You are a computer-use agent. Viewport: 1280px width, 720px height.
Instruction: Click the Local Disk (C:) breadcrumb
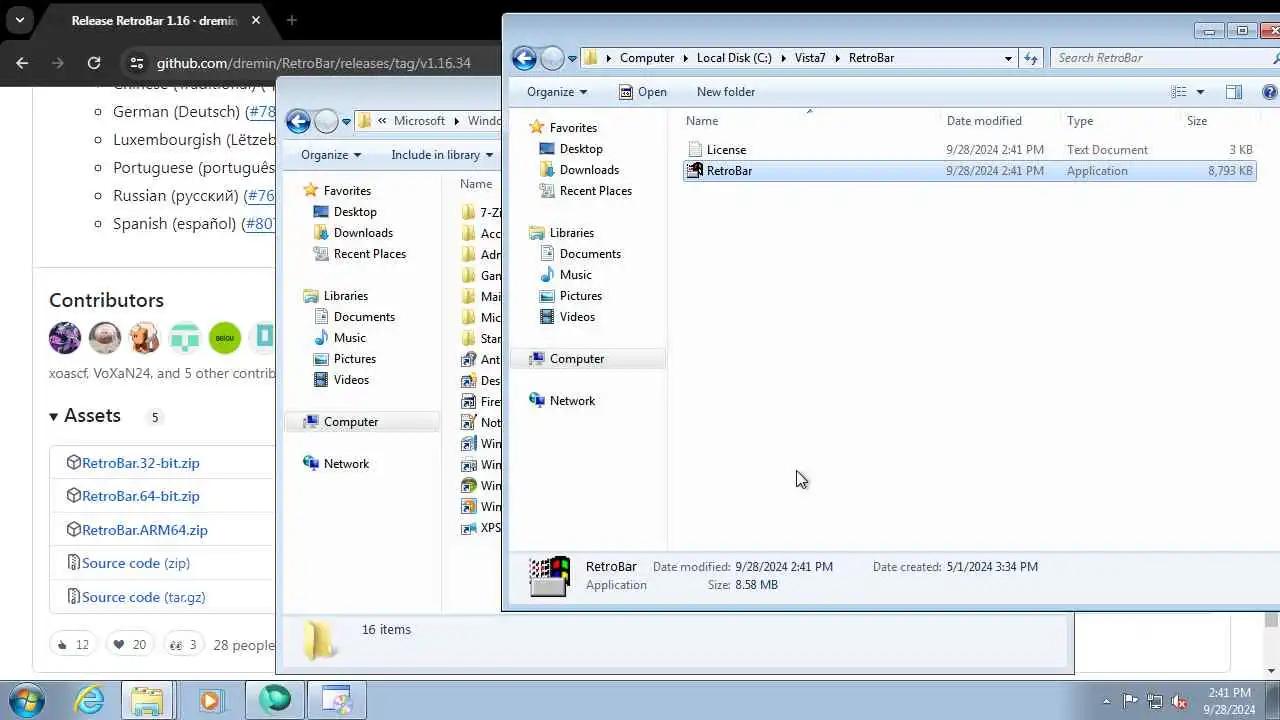pyautogui.click(x=734, y=58)
